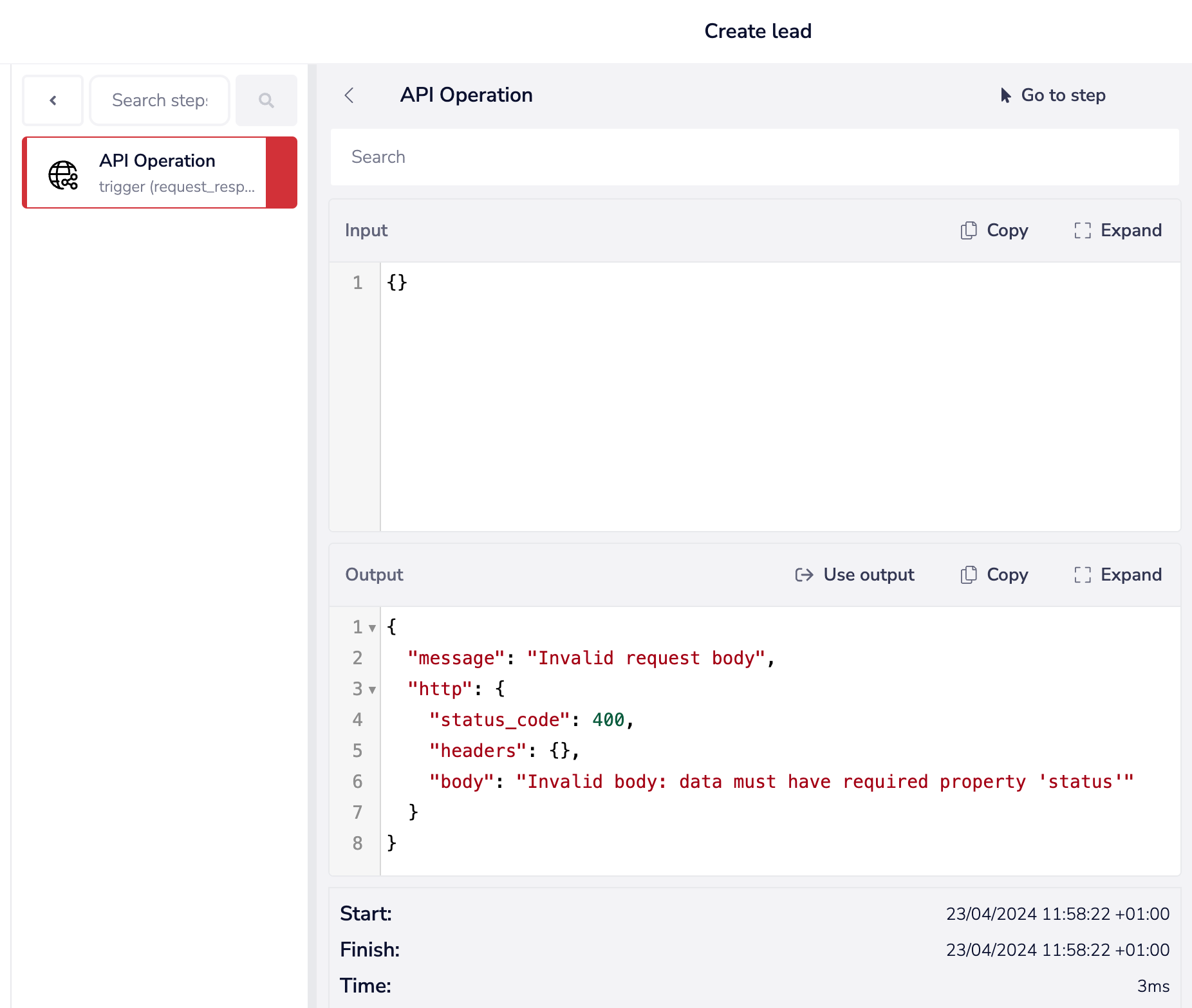Copy the Output panel JSON

[994, 575]
